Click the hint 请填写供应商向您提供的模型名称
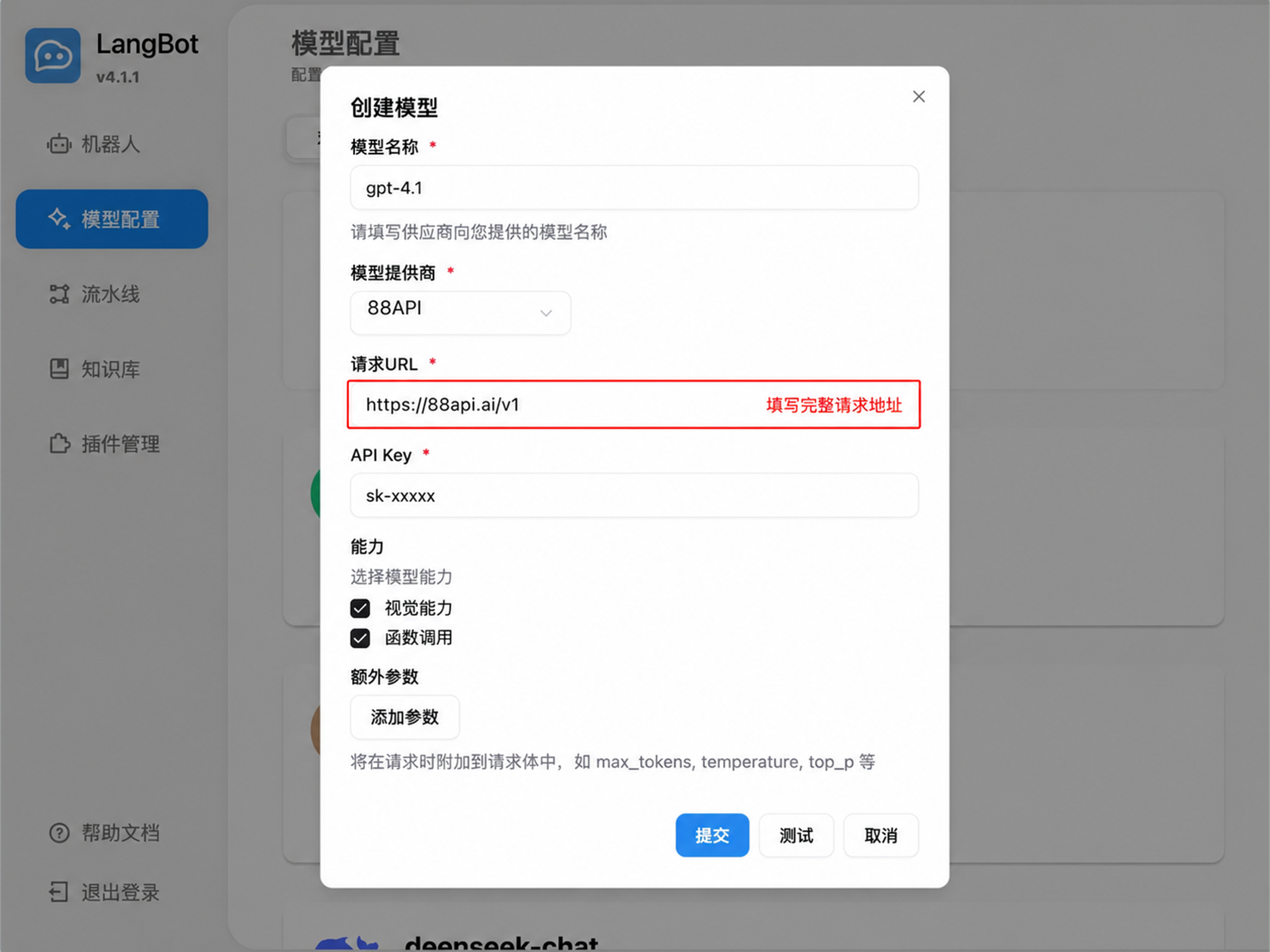Image resolution: width=1270 pixels, height=952 pixels. pyautogui.click(x=479, y=232)
